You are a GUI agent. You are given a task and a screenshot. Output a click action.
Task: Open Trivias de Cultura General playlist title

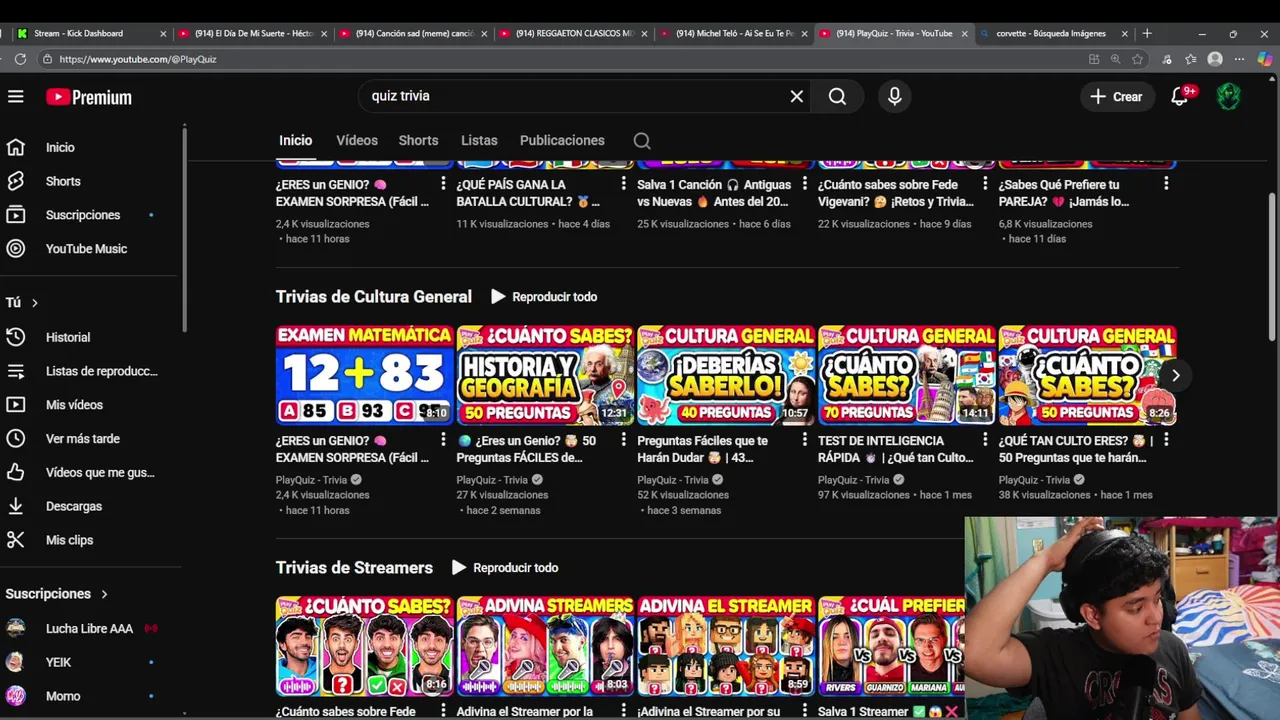[374, 297]
